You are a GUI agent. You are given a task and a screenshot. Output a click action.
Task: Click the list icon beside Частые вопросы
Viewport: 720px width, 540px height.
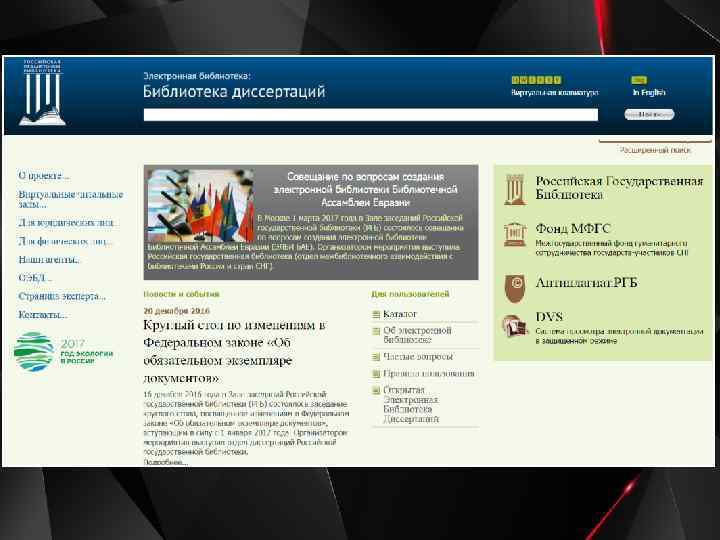click(x=376, y=357)
